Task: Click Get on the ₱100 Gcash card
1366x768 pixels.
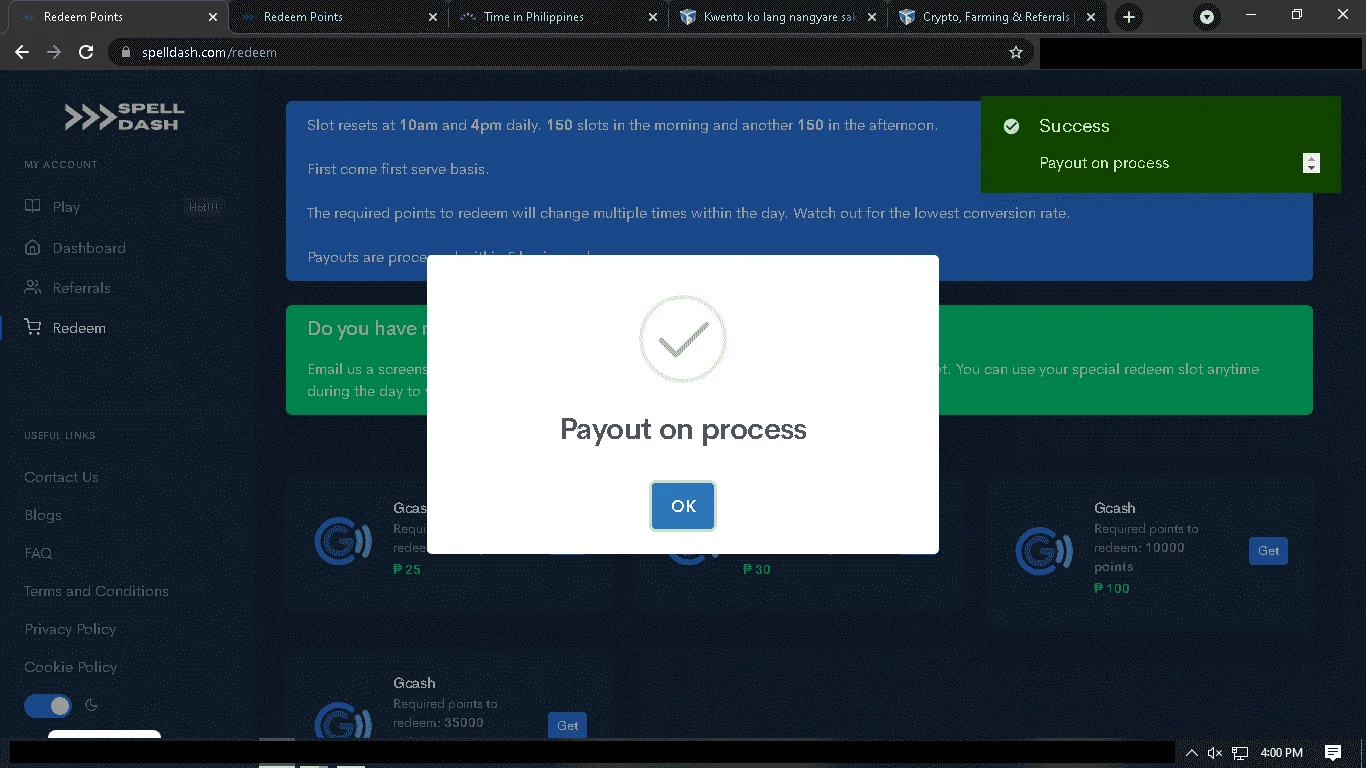Action: 1268,551
